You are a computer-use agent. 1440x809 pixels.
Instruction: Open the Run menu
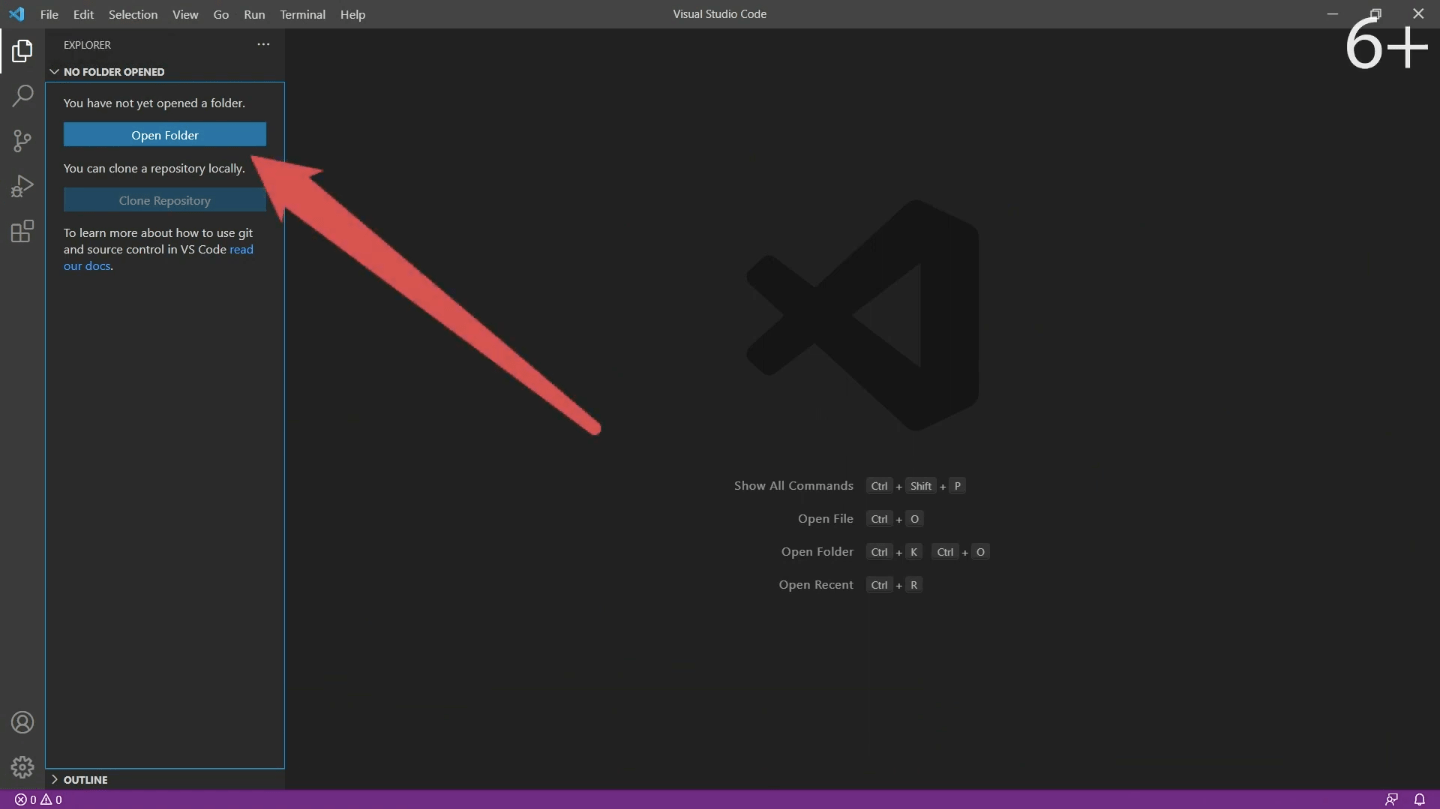coord(254,15)
